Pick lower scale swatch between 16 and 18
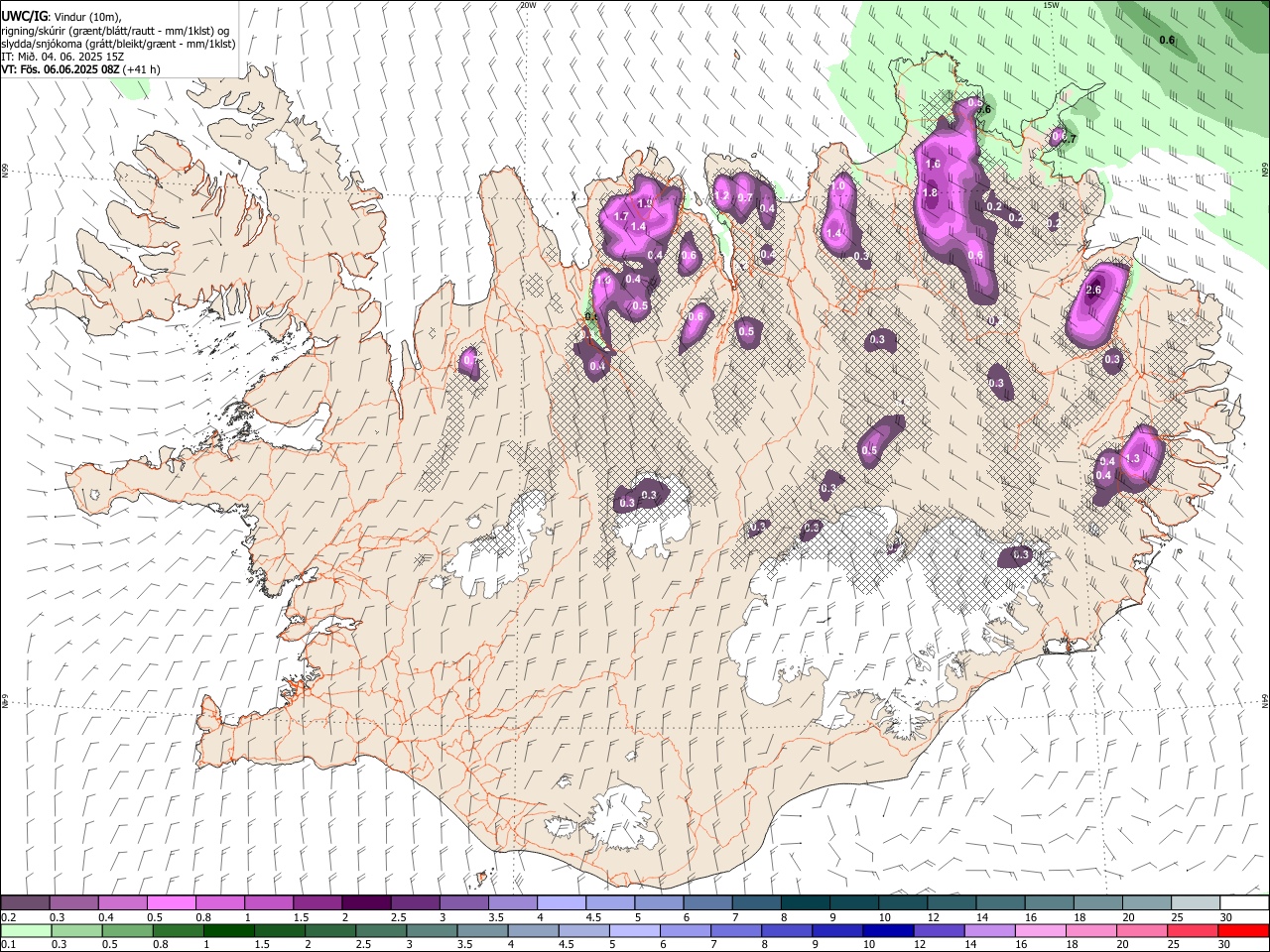This screenshot has height=952, width=1270. tap(1040, 931)
